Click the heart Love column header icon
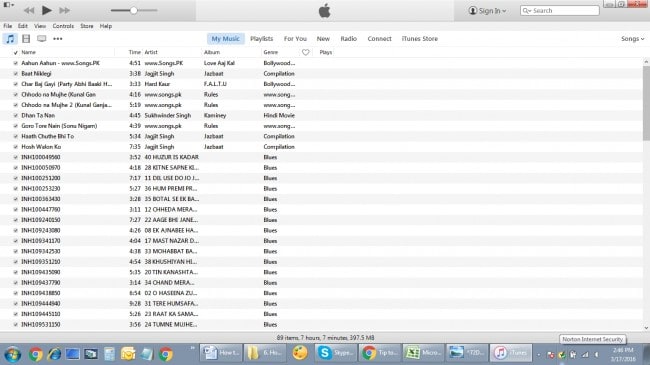This screenshot has height=365, width=650. pos(306,52)
